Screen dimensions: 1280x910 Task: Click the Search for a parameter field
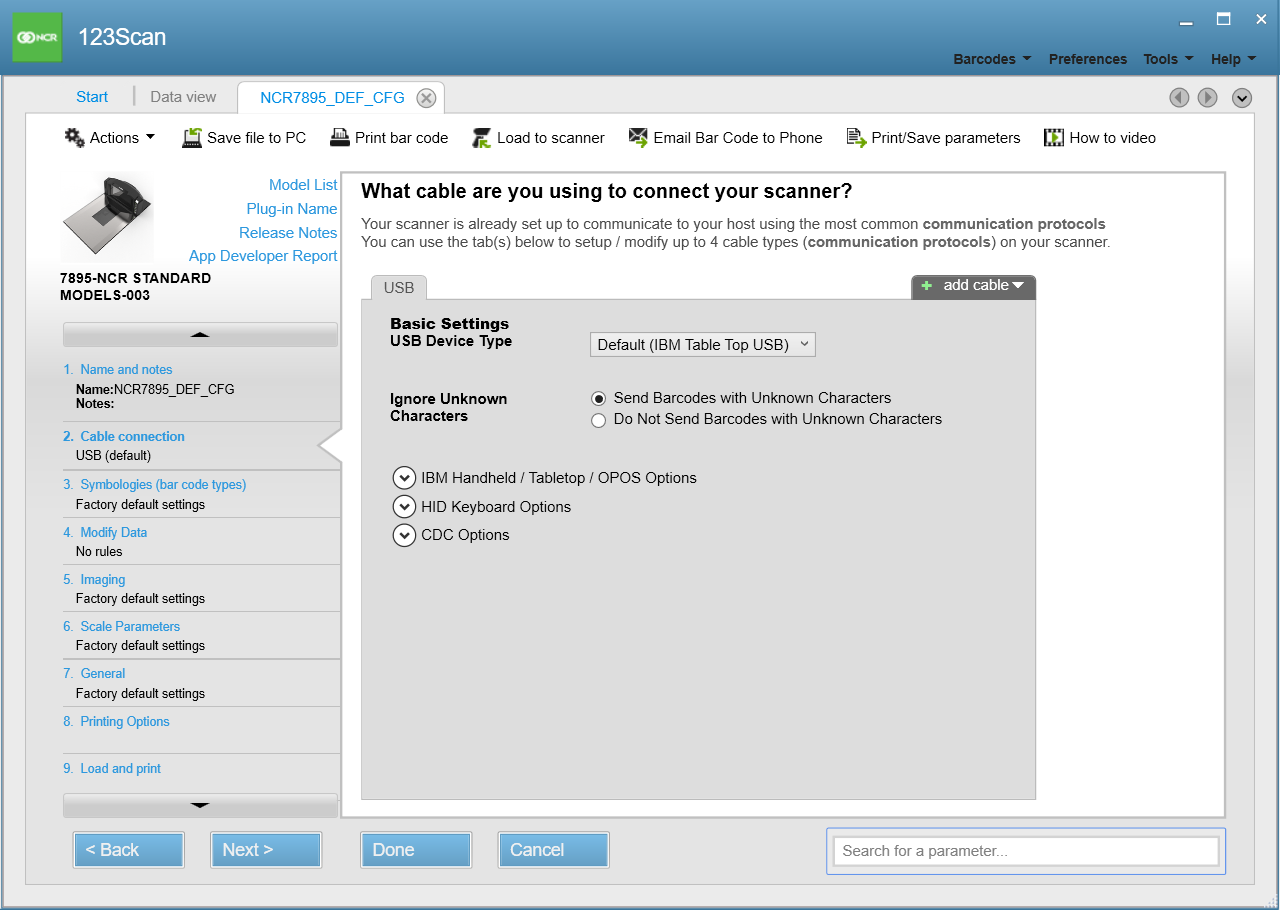(x=1026, y=851)
